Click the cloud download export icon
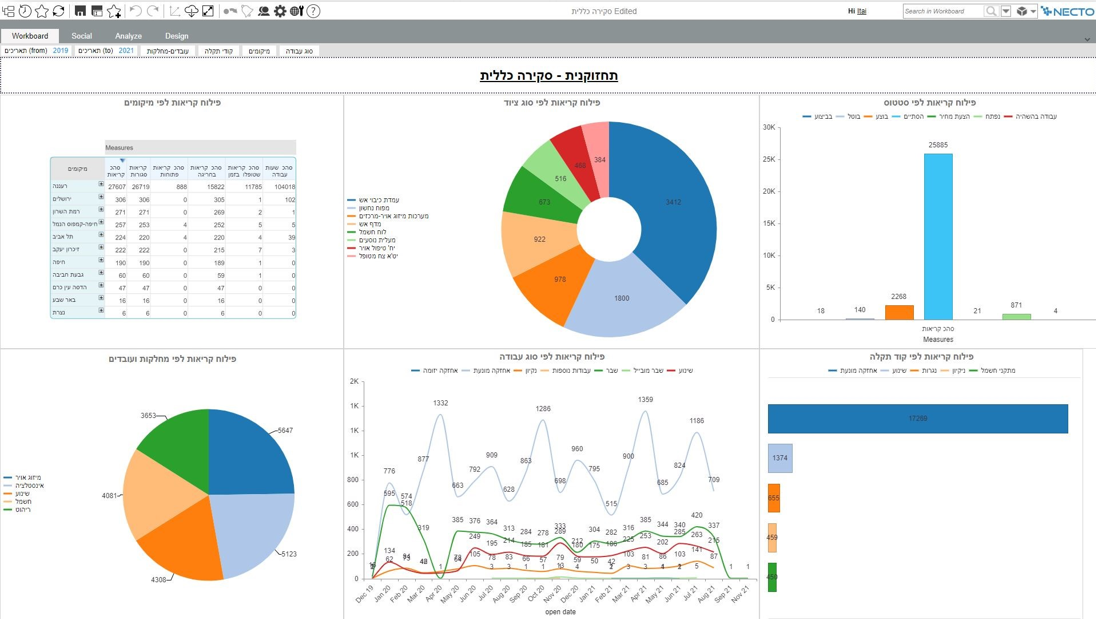This screenshot has width=1096, height=619. click(191, 11)
